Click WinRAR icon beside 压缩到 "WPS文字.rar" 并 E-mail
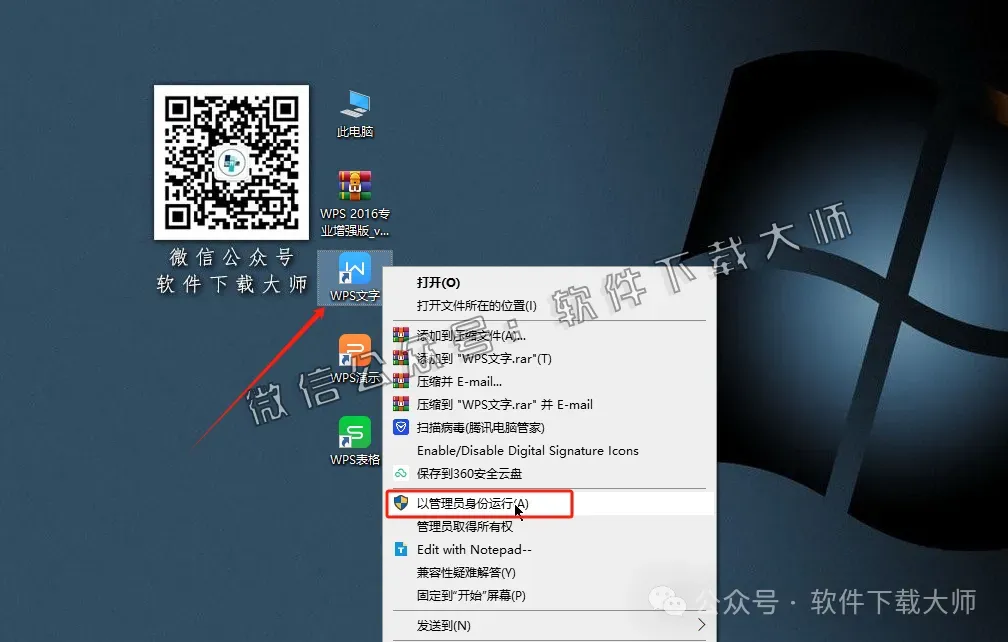1008x642 pixels. (x=401, y=404)
